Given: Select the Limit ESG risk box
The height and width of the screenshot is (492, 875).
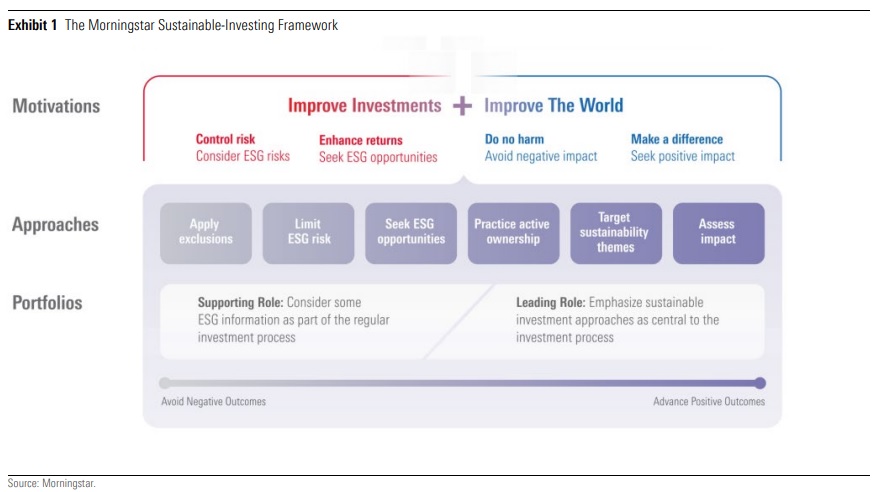Looking at the screenshot, I should click(x=308, y=232).
